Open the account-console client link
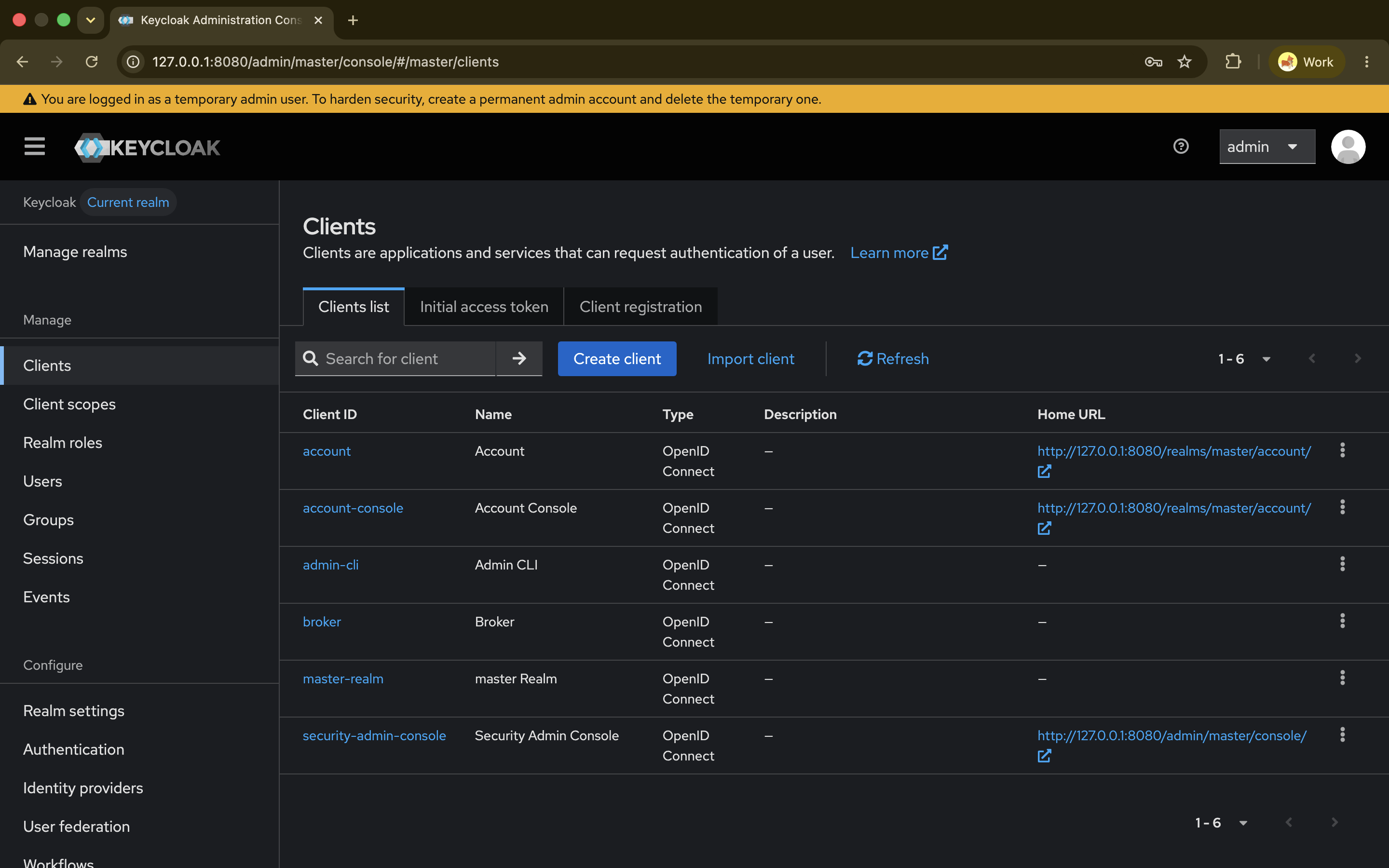 353,508
